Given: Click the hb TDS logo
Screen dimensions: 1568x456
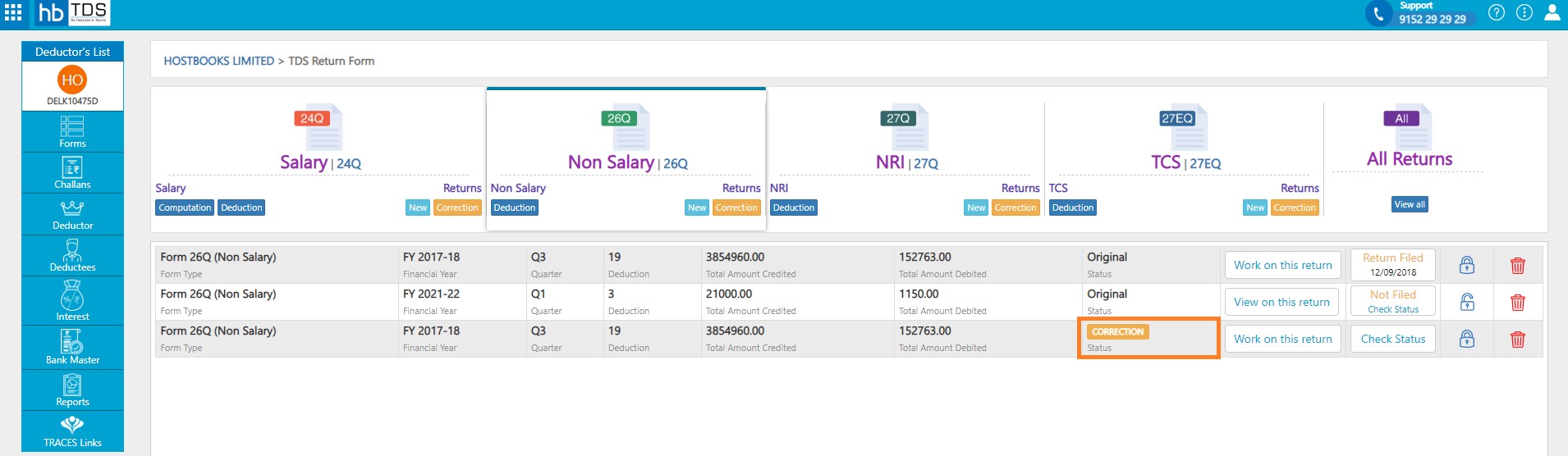Looking at the screenshot, I should click(x=73, y=12).
